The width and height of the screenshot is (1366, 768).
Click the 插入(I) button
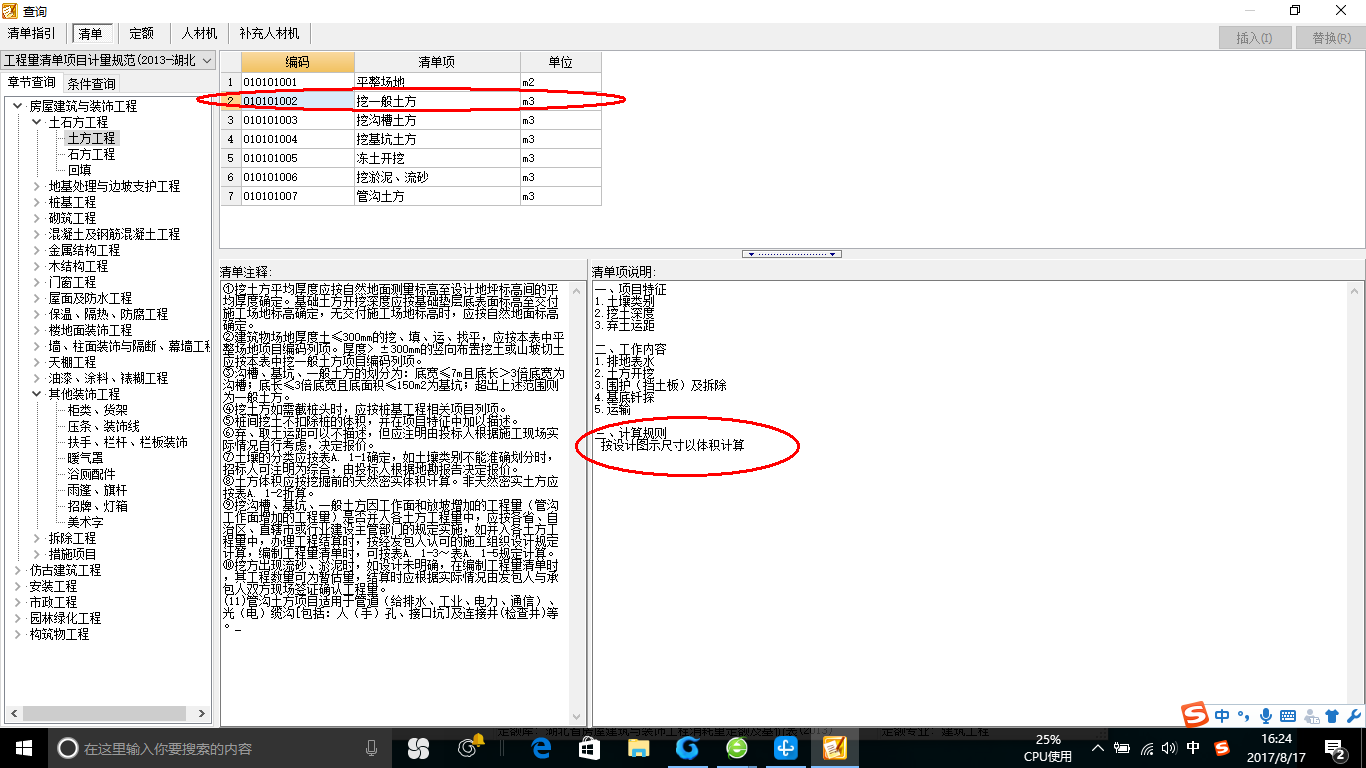(x=1254, y=38)
